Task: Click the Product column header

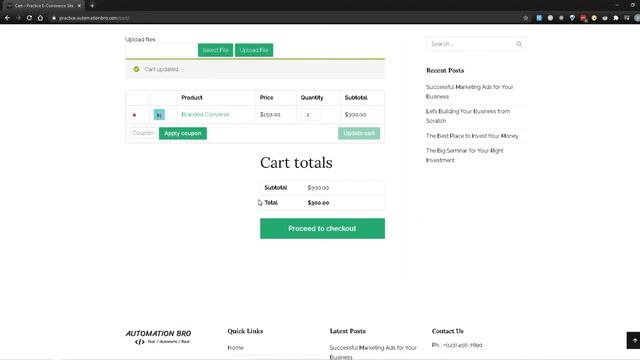Action: [x=192, y=98]
